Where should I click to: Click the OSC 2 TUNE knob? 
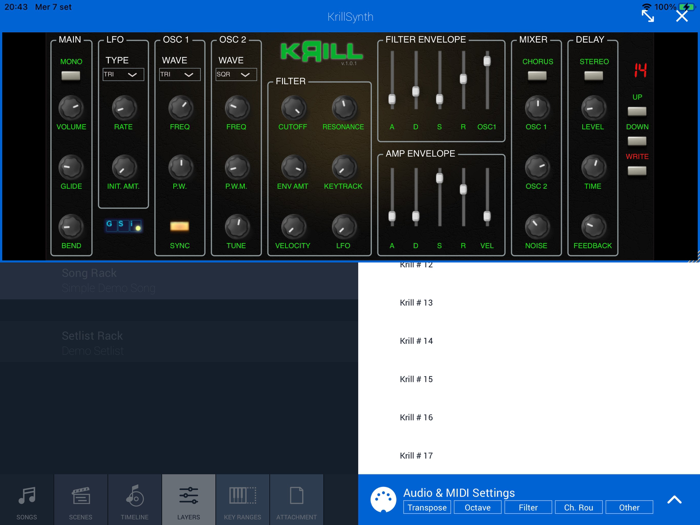pos(237,227)
